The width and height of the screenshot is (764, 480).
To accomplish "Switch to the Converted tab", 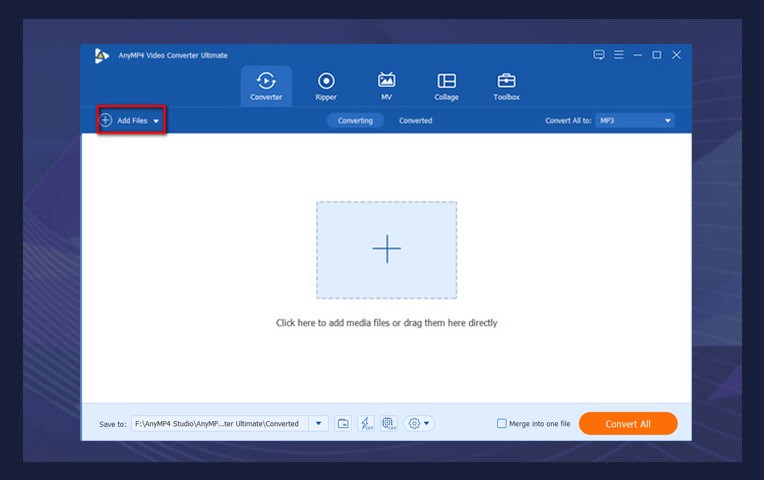I will point(415,121).
